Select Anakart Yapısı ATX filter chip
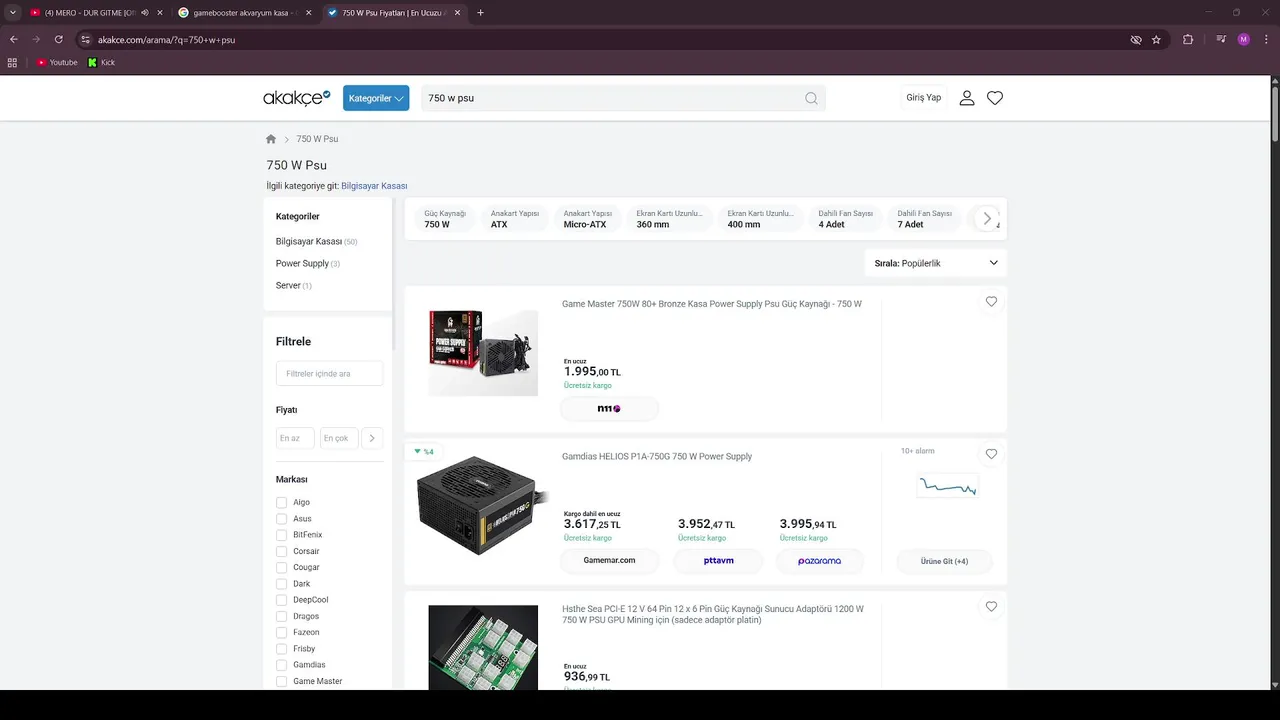This screenshot has width=1280, height=720. 515,219
